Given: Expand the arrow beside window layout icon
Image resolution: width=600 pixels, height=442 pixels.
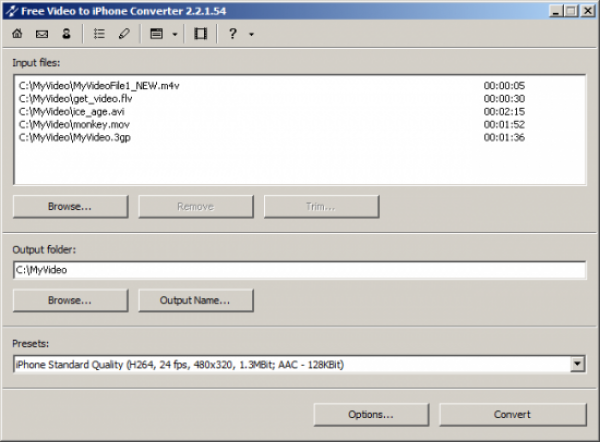Looking at the screenshot, I should (175, 34).
